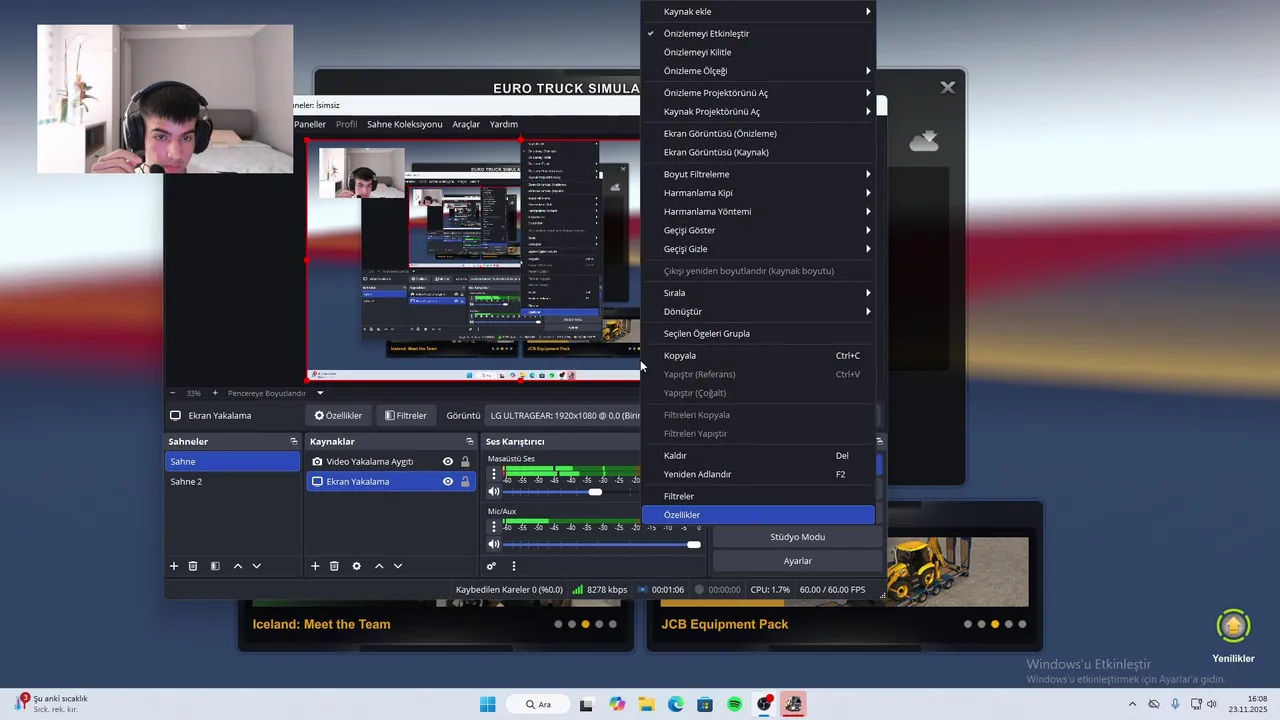
Task: Move scene up arrow in Sahneler panel
Action: pos(238,566)
